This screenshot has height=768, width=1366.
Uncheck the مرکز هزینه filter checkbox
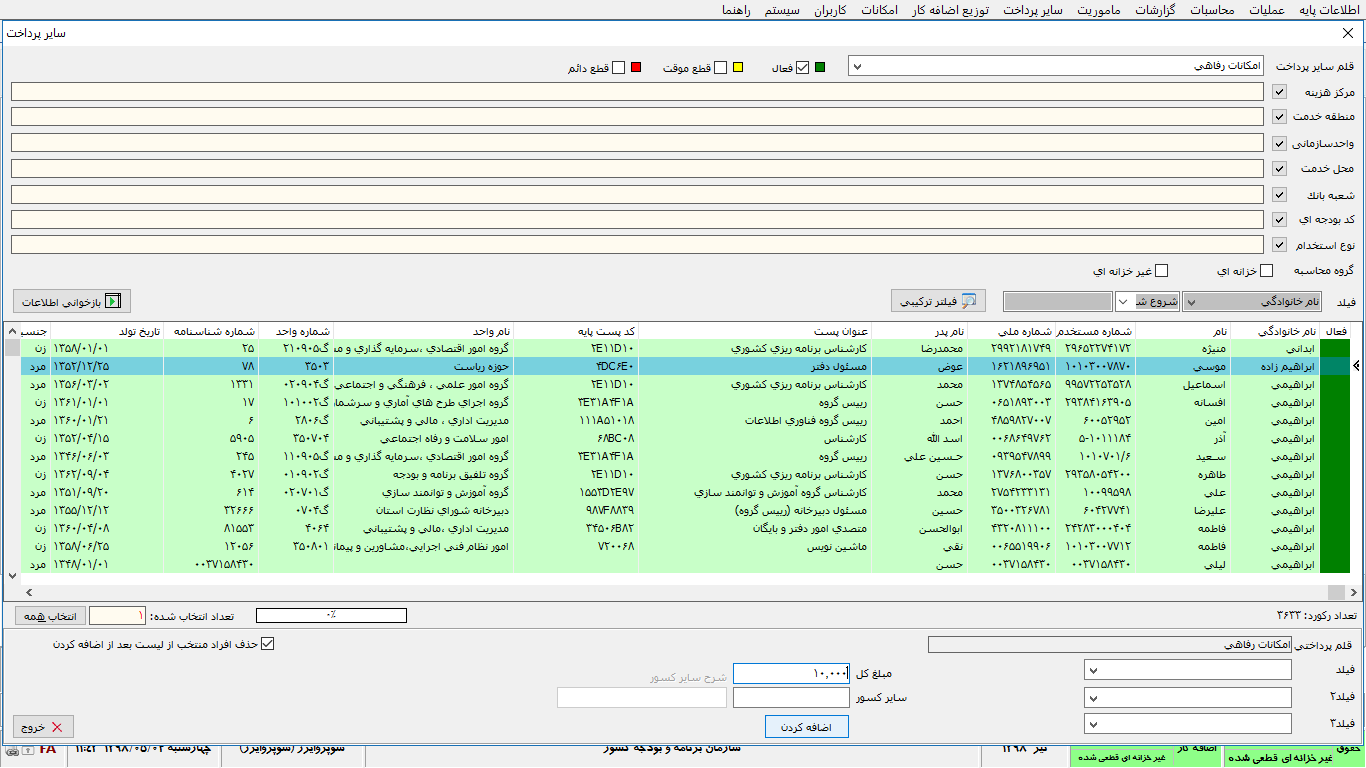(x=1280, y=92)
